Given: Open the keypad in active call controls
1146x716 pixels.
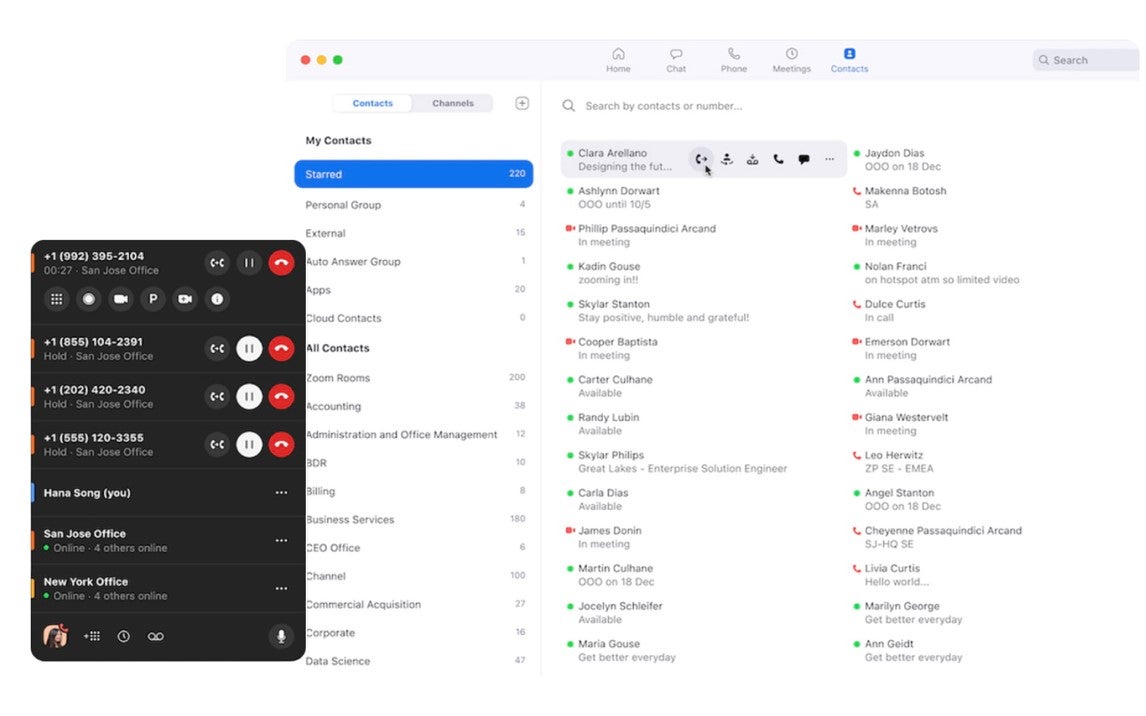Looking at the screenshot, I should 56,299.
